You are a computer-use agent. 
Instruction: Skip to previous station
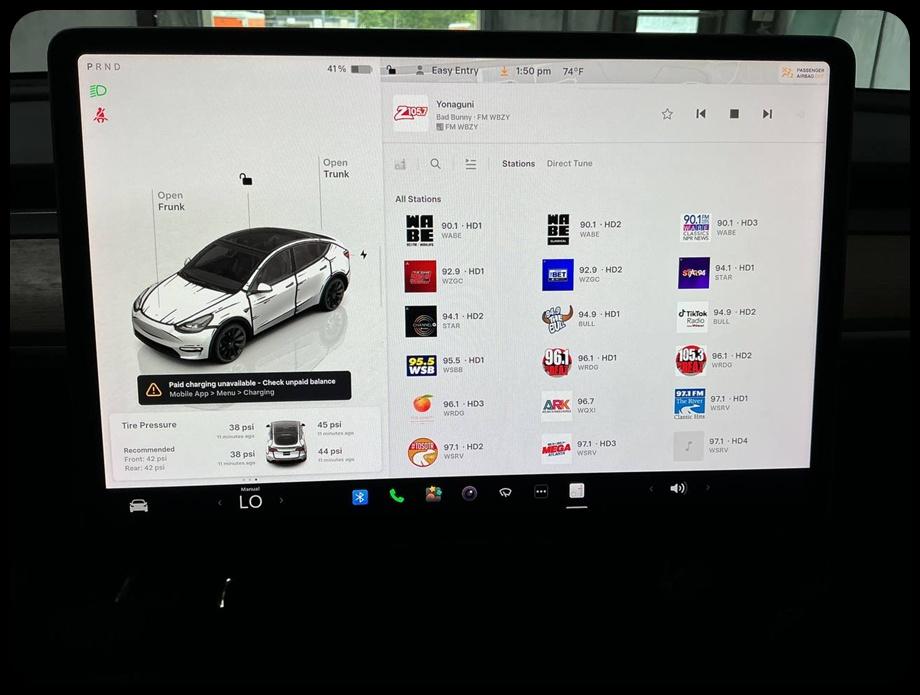pos(701,114)
